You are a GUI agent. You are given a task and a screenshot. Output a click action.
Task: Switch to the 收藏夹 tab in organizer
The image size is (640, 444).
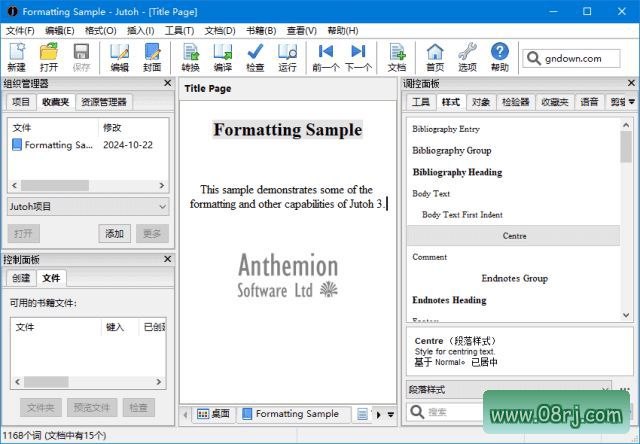pos(56,102)
